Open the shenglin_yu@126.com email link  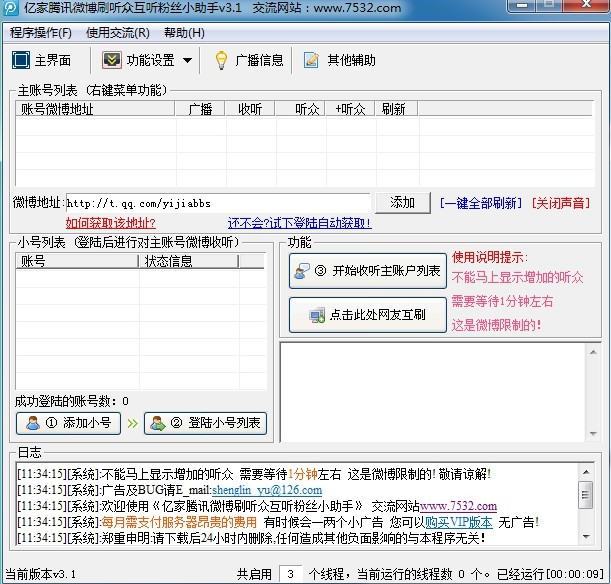[267, 490]
